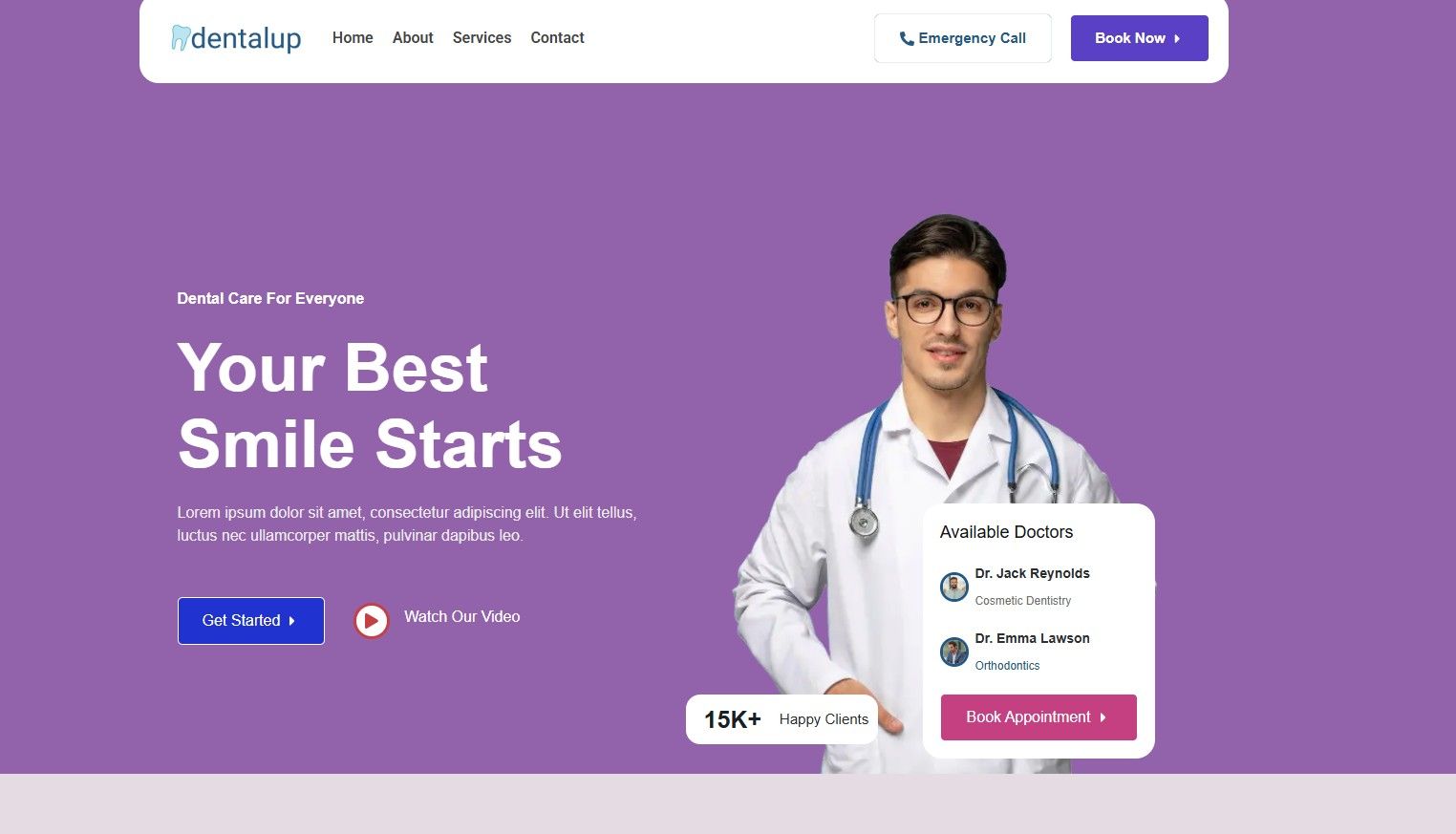
Task: Play video with the red play icon
Action: coord(372,621)
